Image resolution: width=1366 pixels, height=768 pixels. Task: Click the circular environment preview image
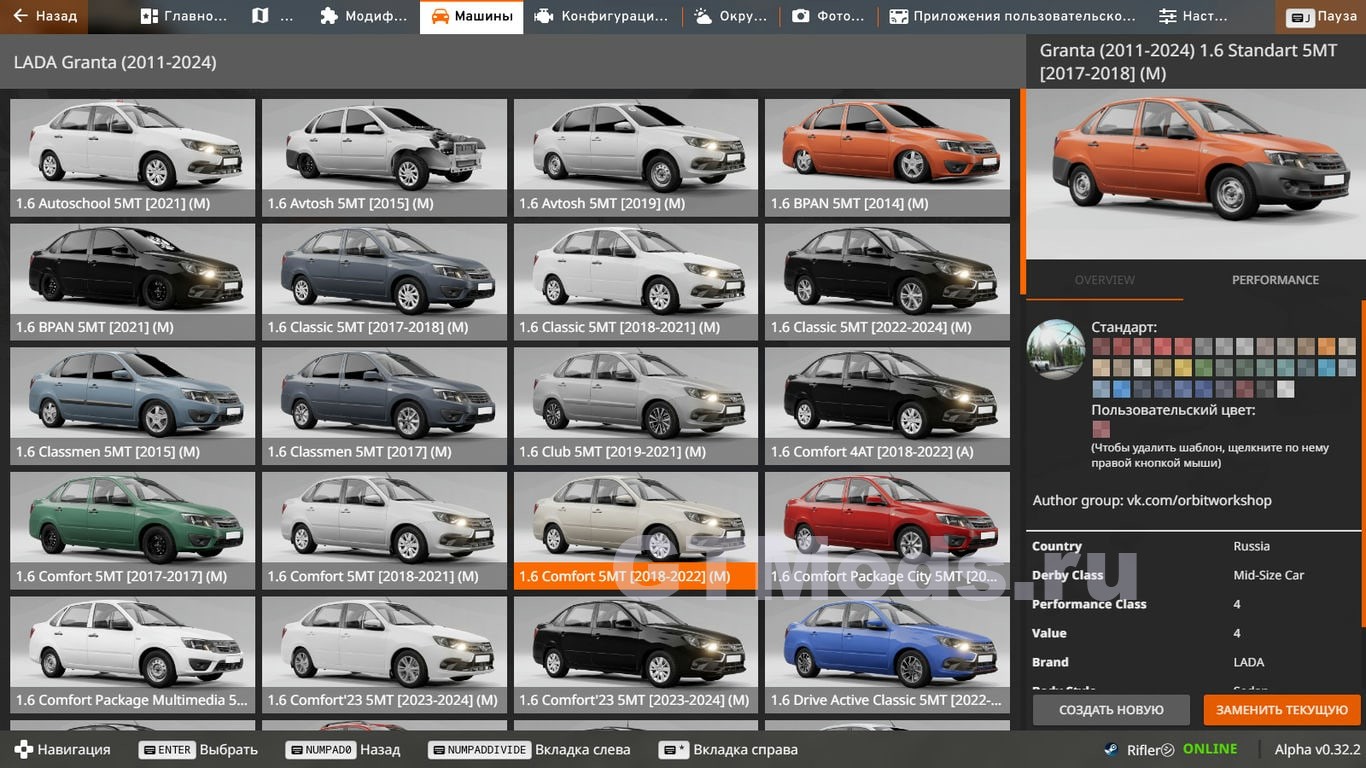1056,349
